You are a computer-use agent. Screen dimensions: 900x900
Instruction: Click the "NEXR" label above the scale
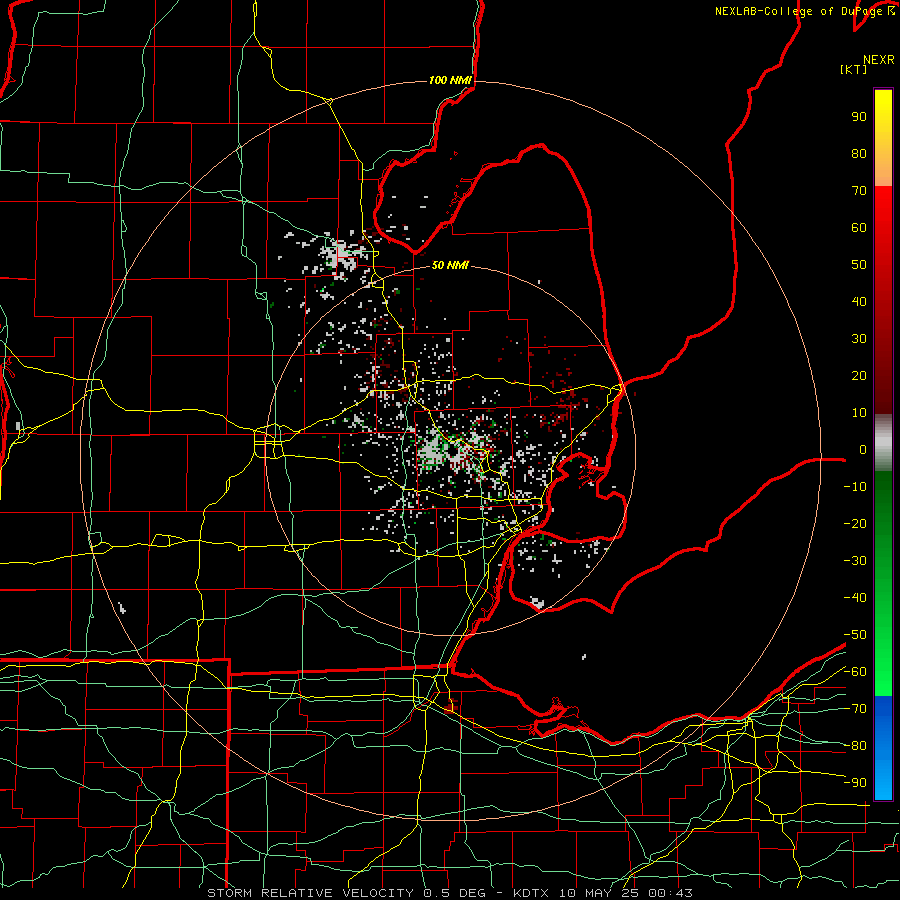click(x=878, y=60)
